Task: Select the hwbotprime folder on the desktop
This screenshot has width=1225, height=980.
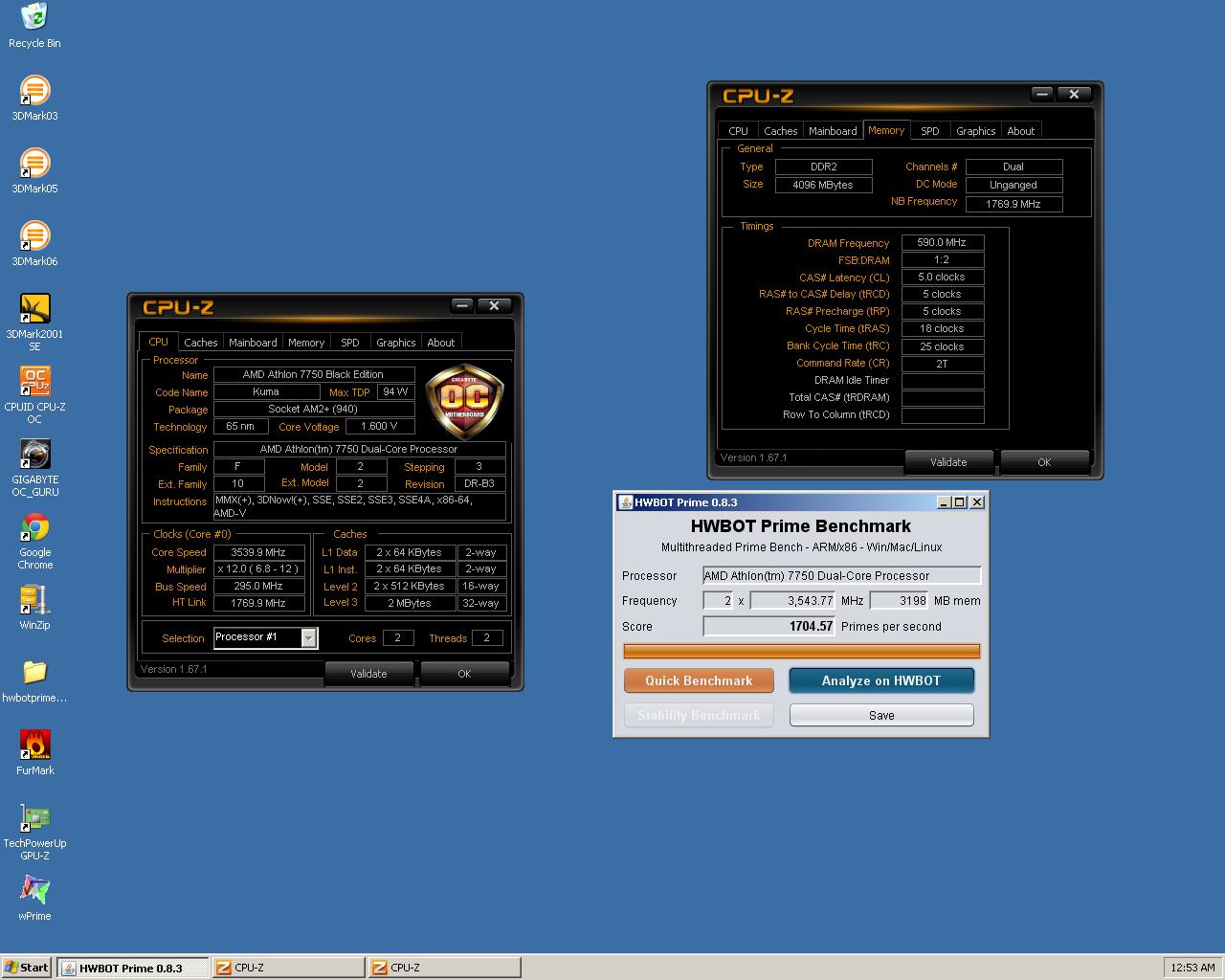Action: pos(34,680)
